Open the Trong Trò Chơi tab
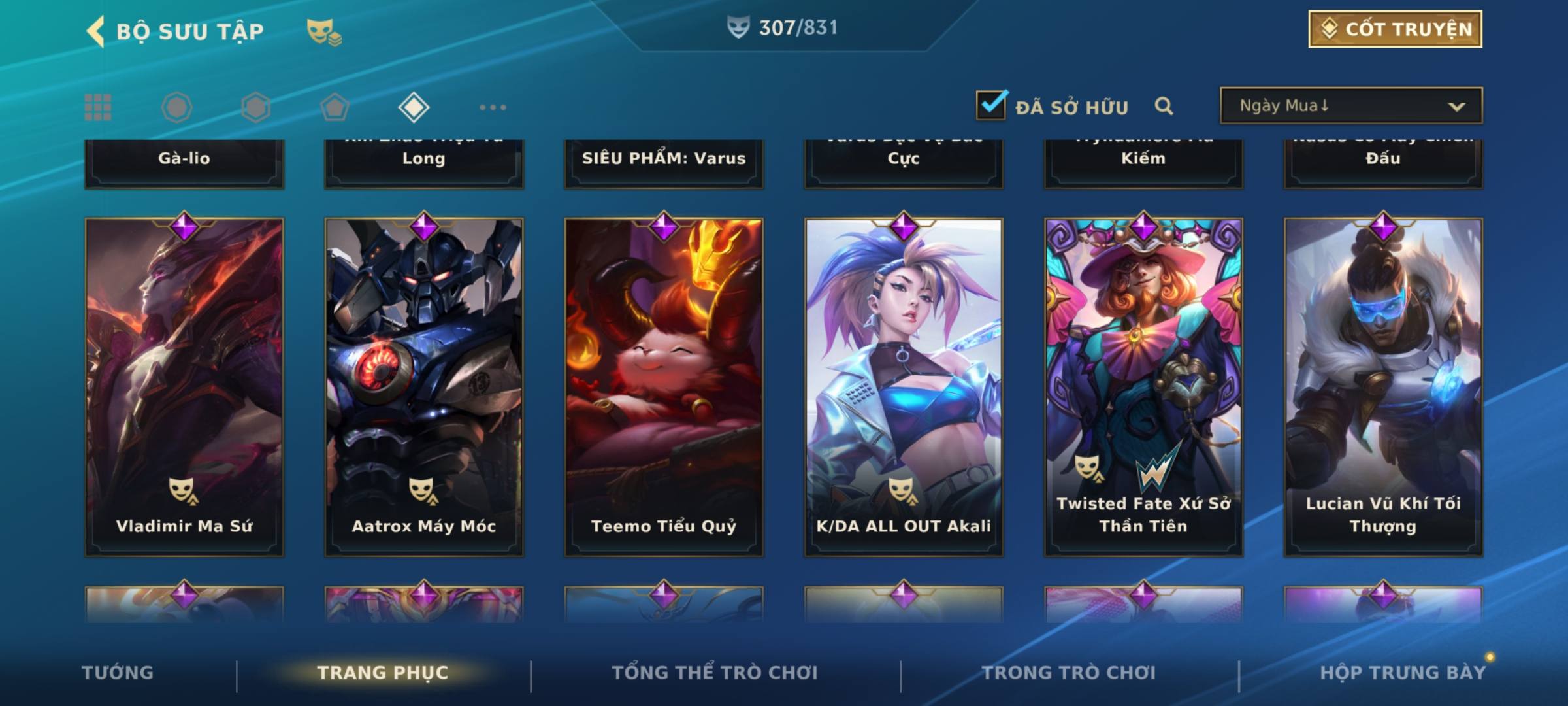The height and width of the screenshot is (706, 1568). [x=1069, y=673]
